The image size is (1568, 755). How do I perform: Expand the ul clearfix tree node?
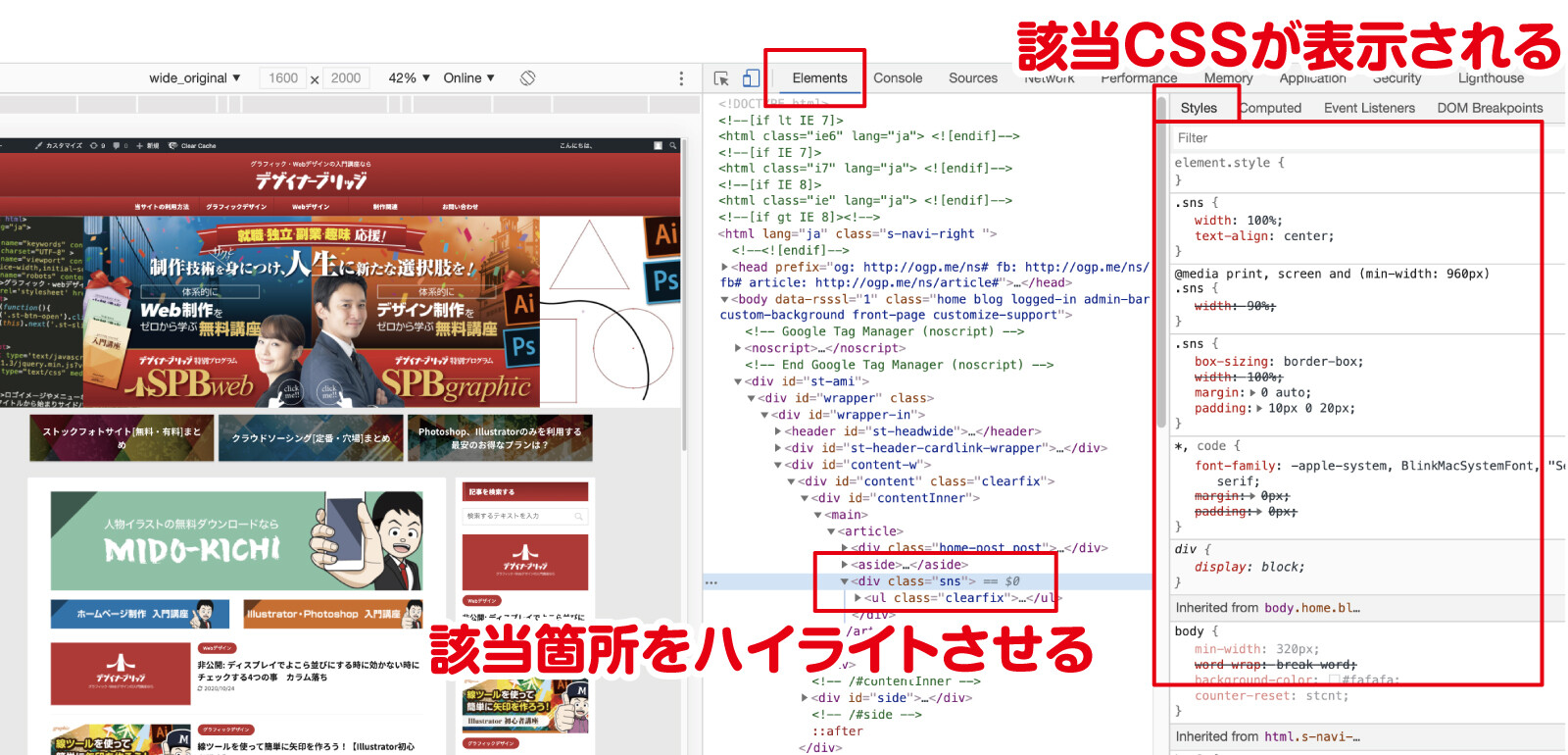857,598
